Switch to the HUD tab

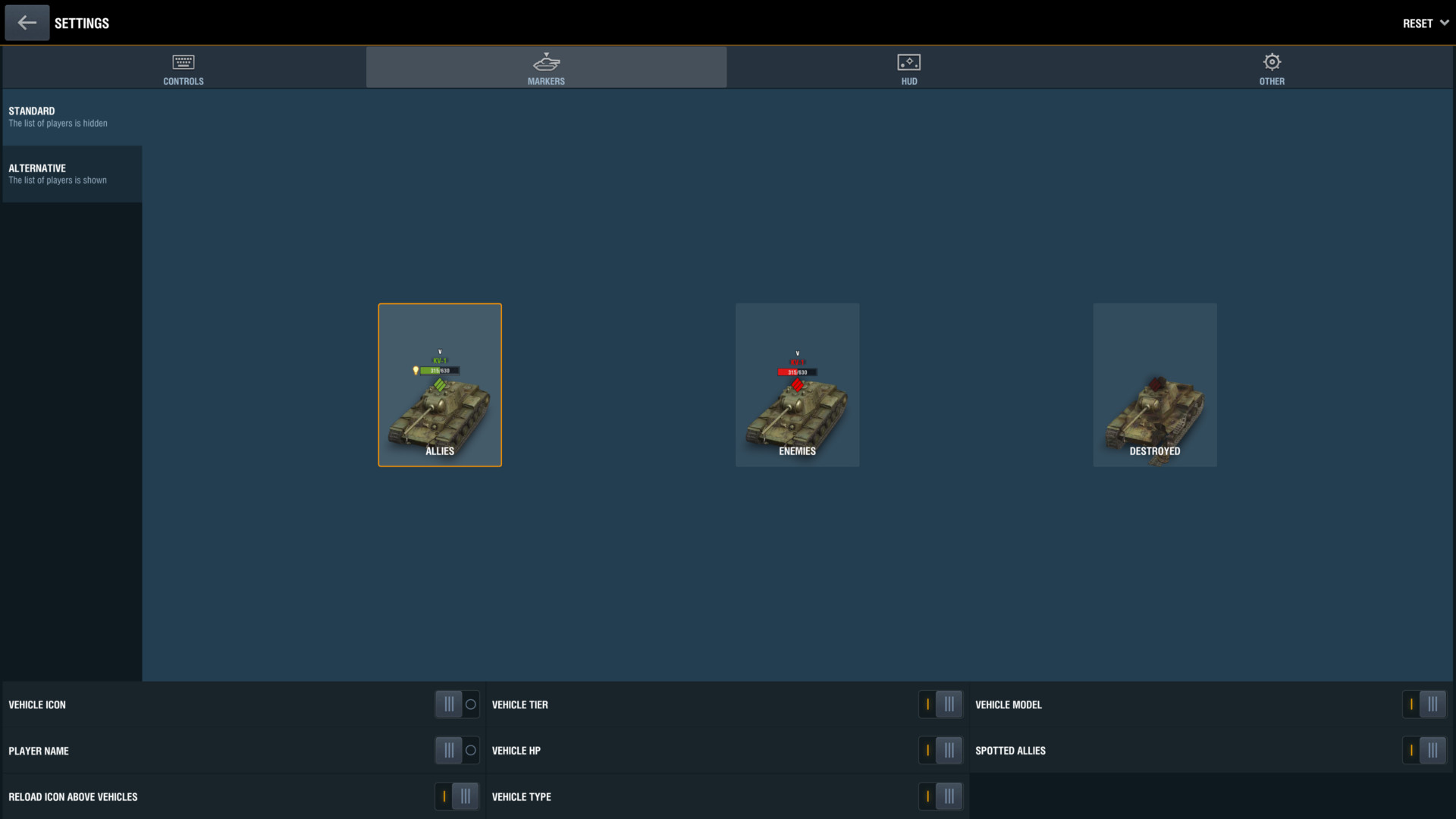pyautogui.click(x=909, y=67)
